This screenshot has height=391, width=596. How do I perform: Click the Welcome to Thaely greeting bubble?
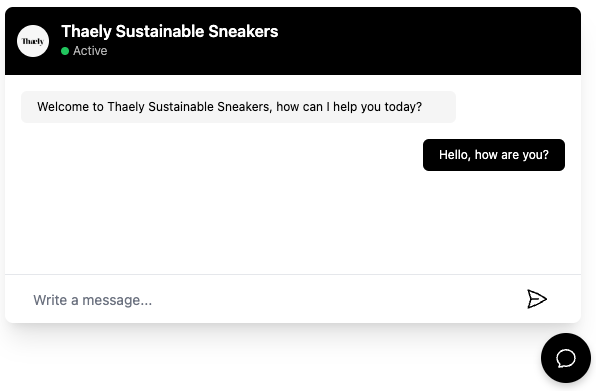click(x=238, y=107)
